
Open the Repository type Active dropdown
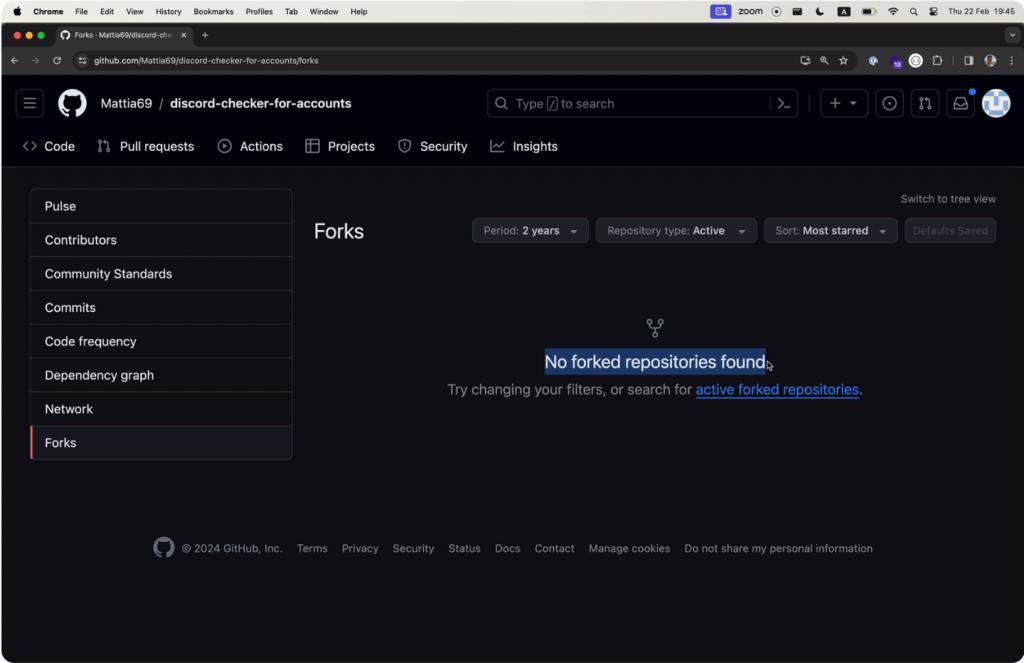(675, 230)
